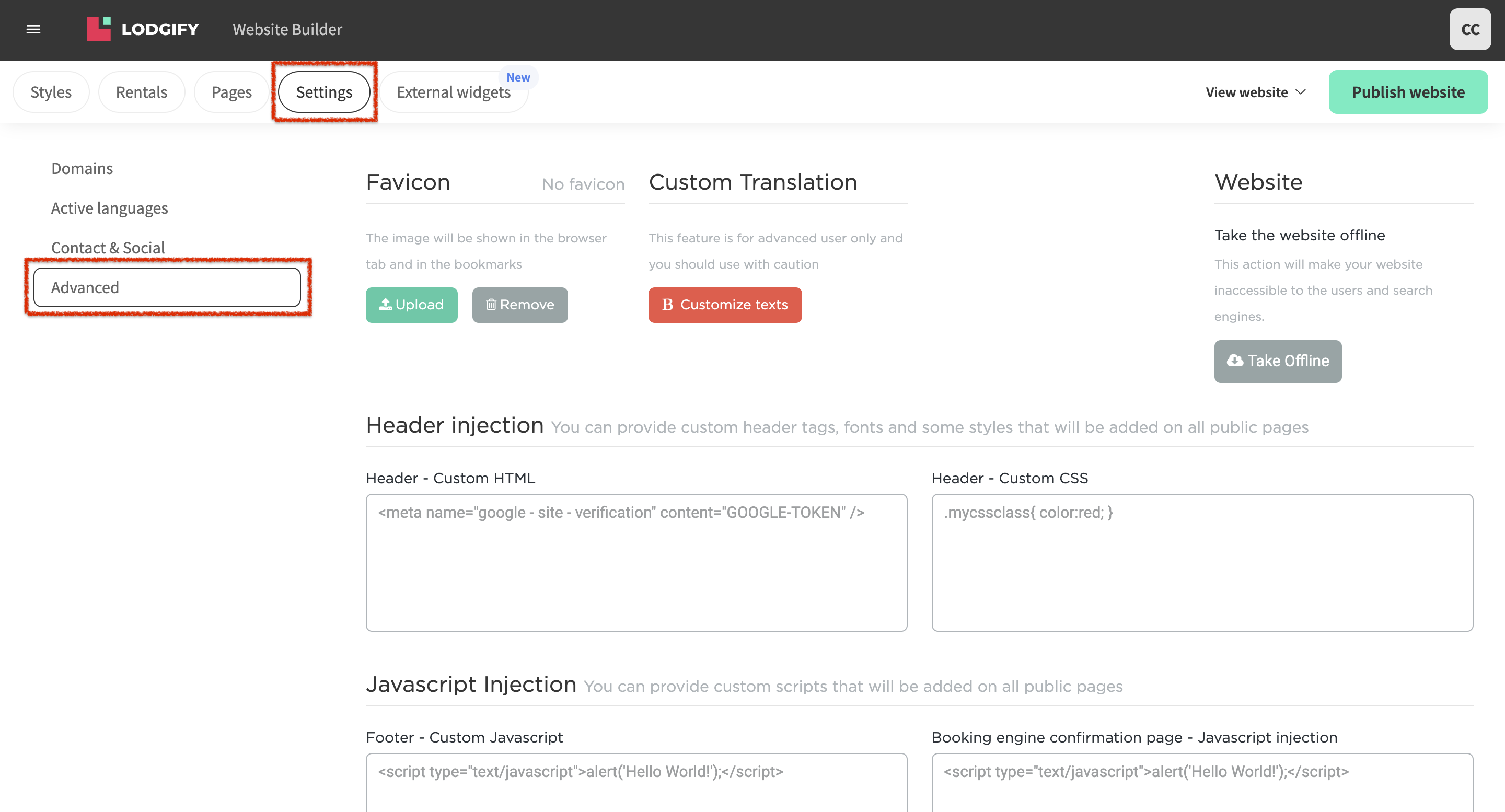Focus the Header Custom CSS field
Image resolution: width=1505 pixels, height=812 pixels.
click(1201, 562)
